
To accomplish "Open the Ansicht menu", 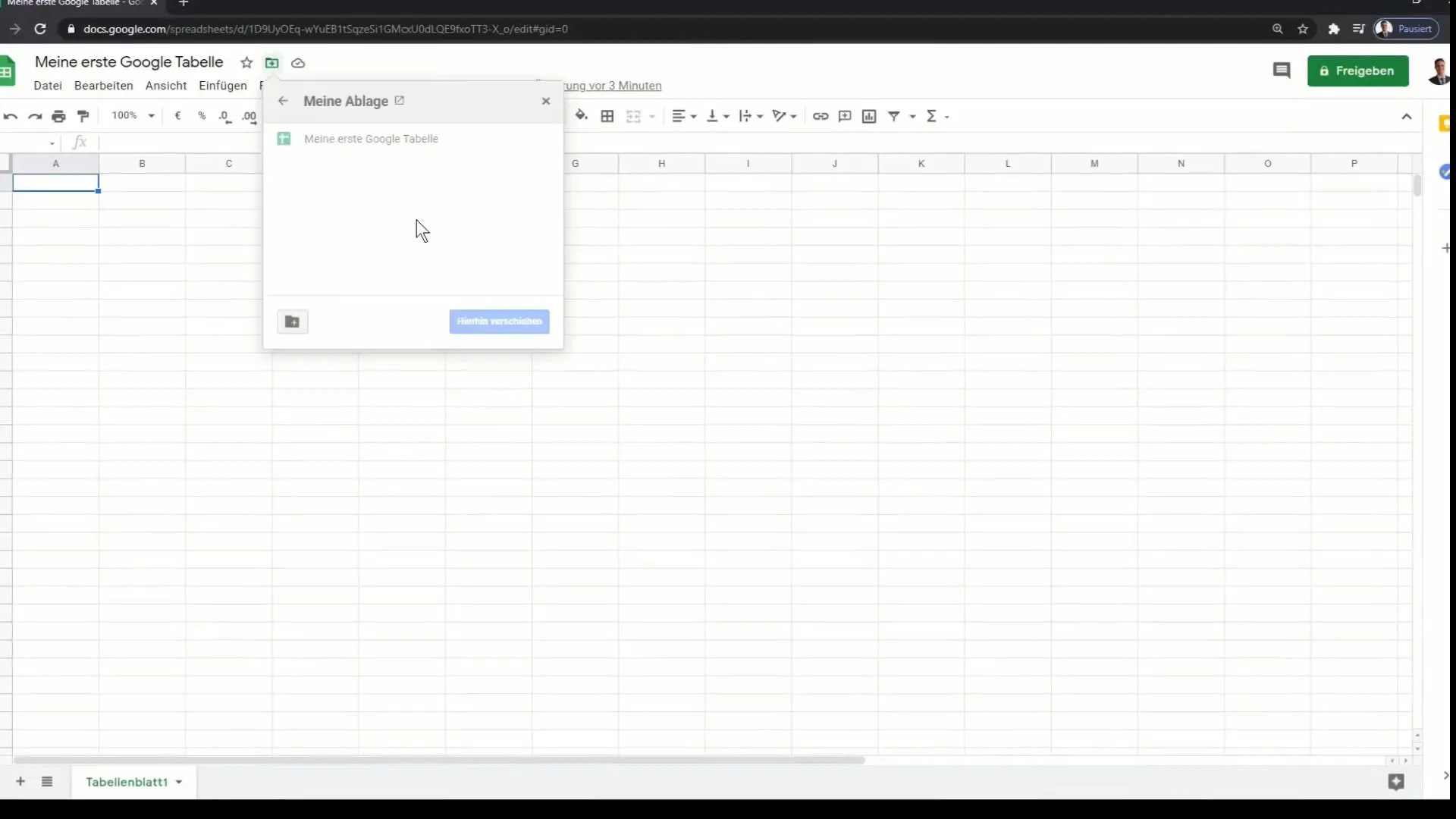I will 166,86.
